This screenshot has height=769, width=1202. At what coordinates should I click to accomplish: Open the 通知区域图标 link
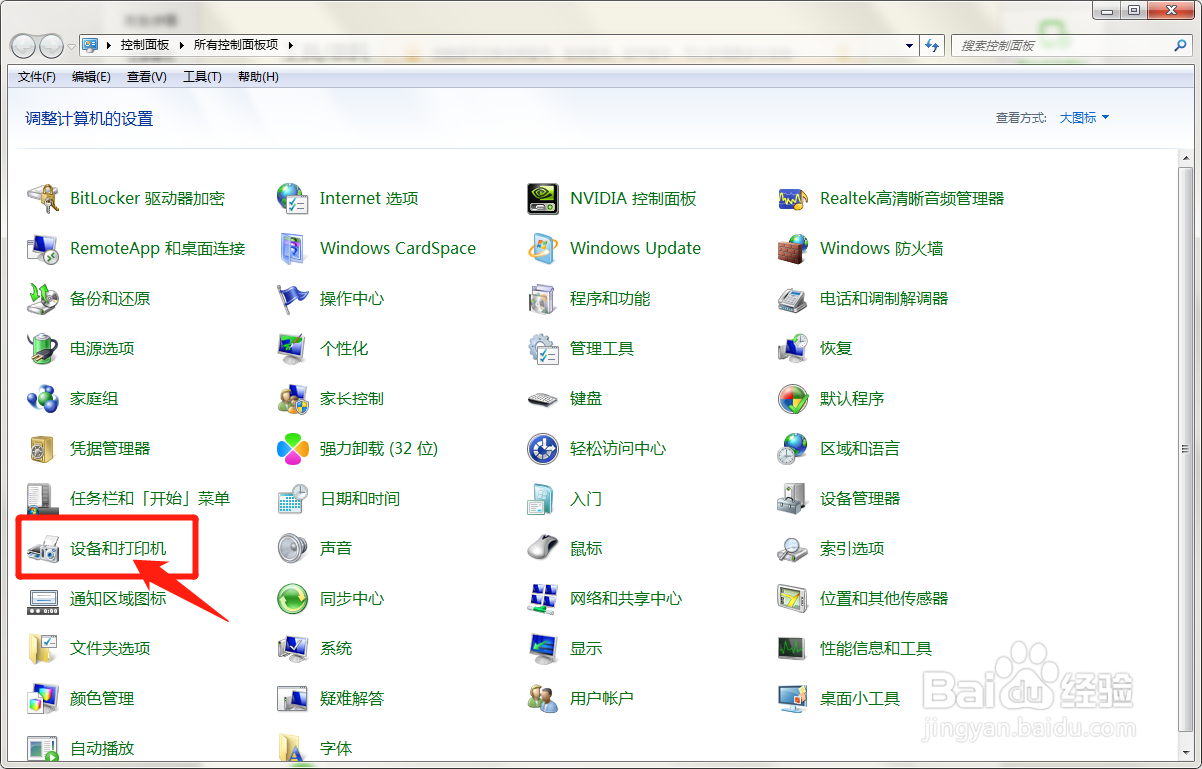tap(118, 598)
